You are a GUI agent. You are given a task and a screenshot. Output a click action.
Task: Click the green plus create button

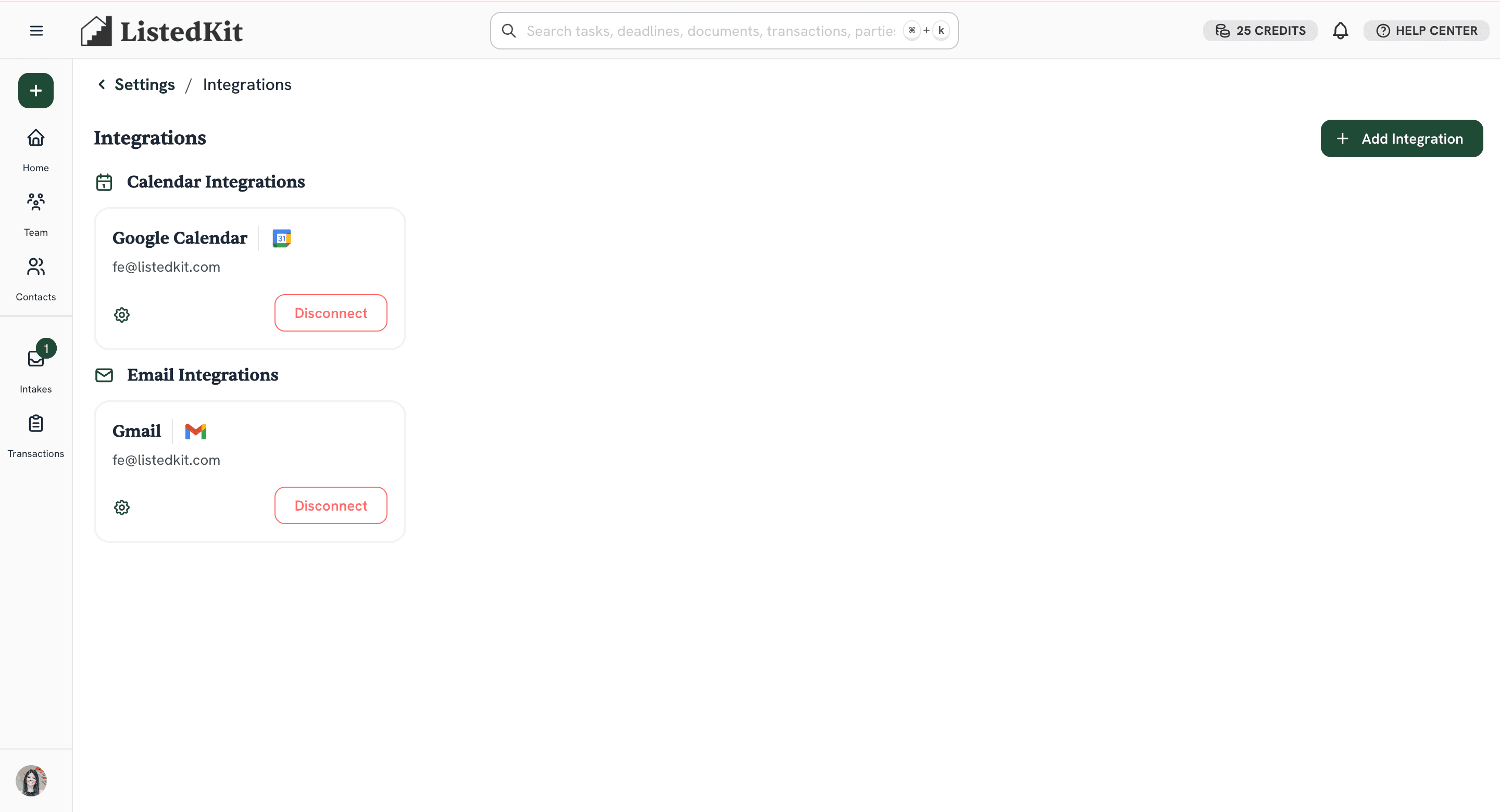35,90
